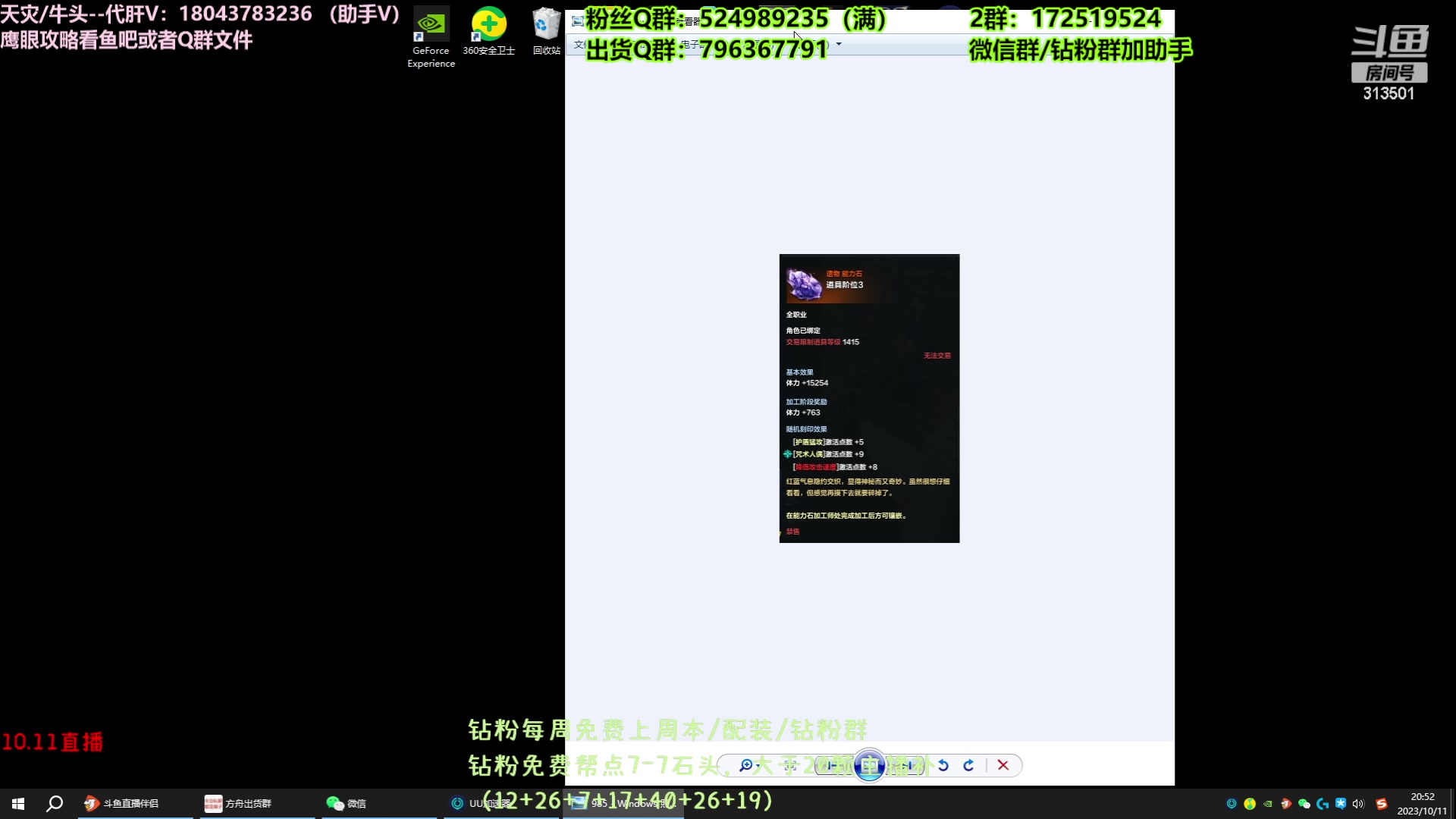Switch to 方舟出货群 taskbar window
The width and height of the screenshot is (1456, 819).
point(256,803)
